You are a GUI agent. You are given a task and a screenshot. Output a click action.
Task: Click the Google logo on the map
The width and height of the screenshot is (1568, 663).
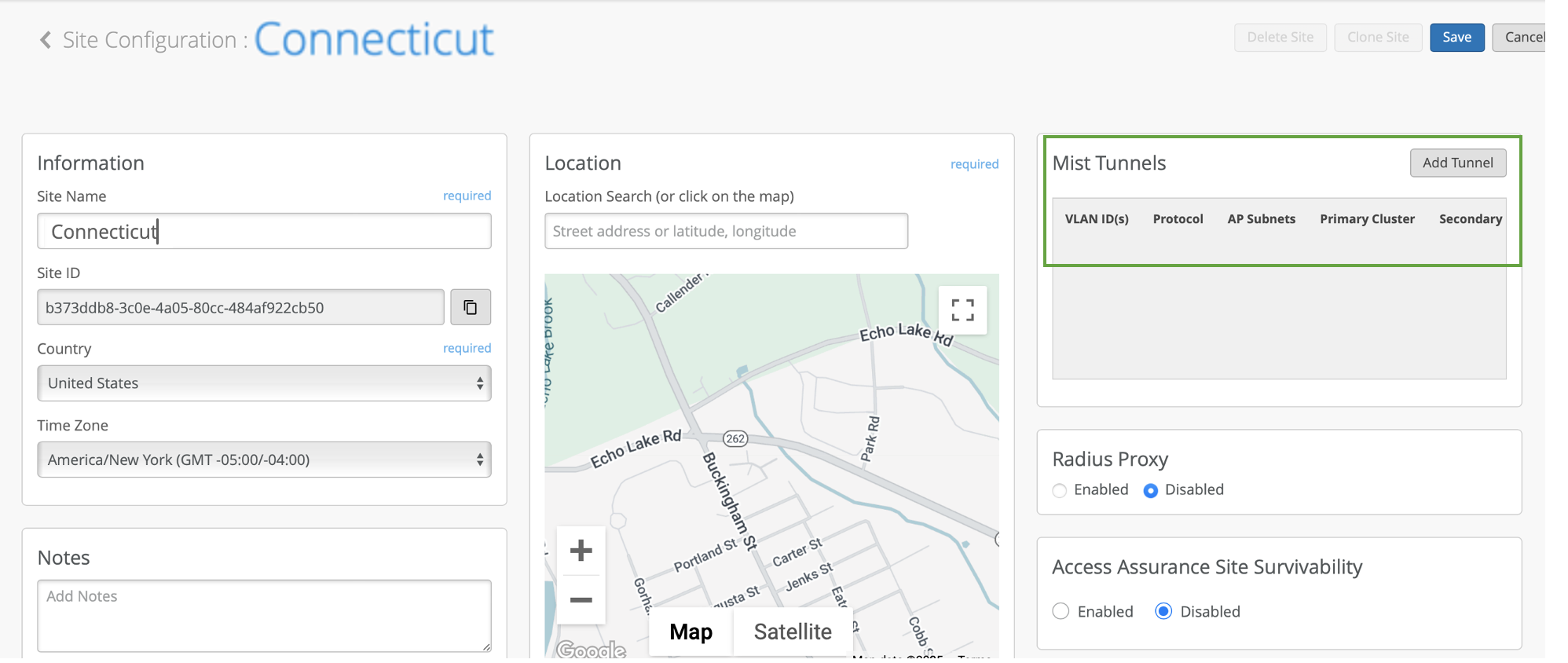point(591,650)
